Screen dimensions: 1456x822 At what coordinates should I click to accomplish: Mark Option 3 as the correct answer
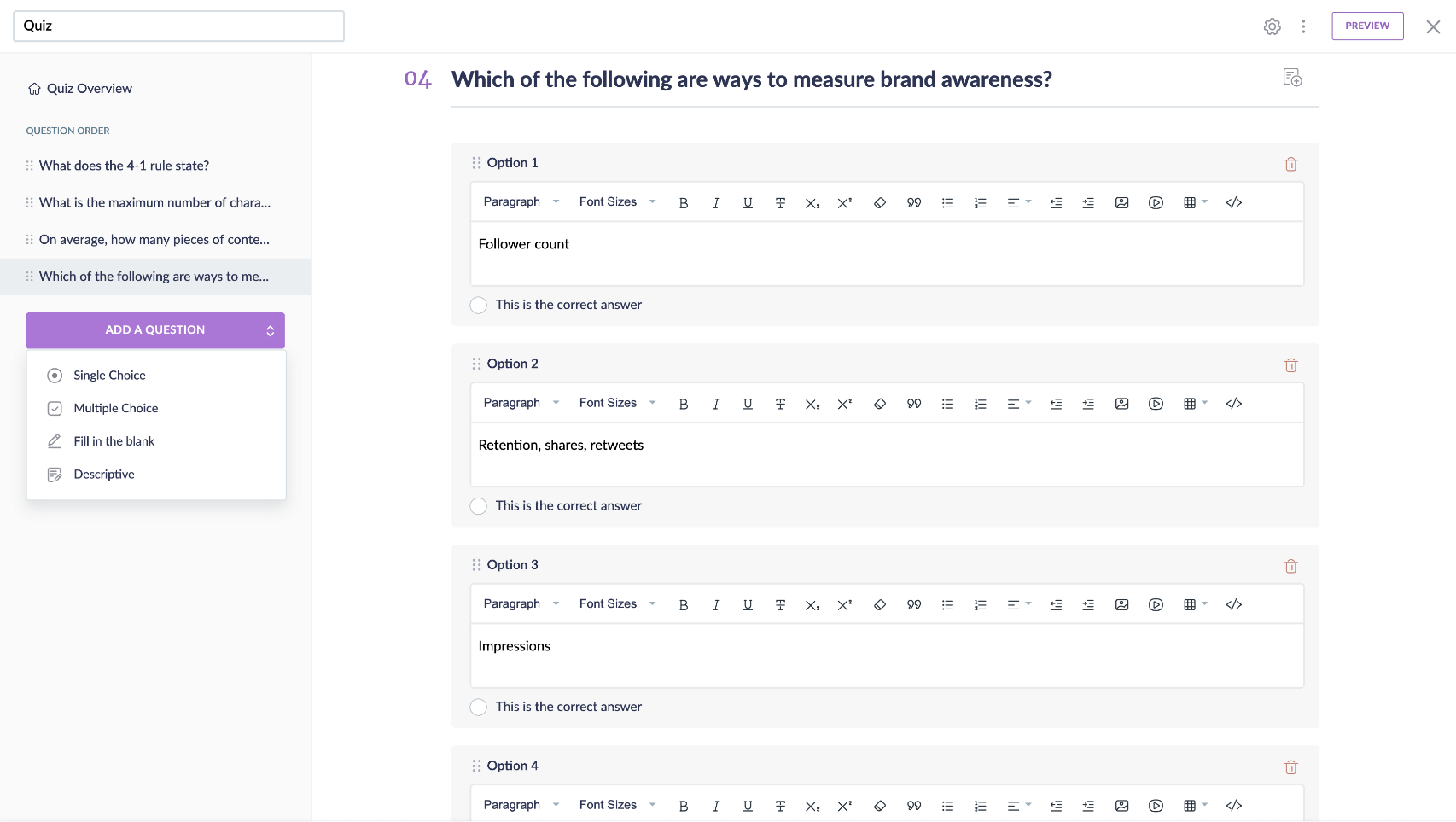[479, 708]
